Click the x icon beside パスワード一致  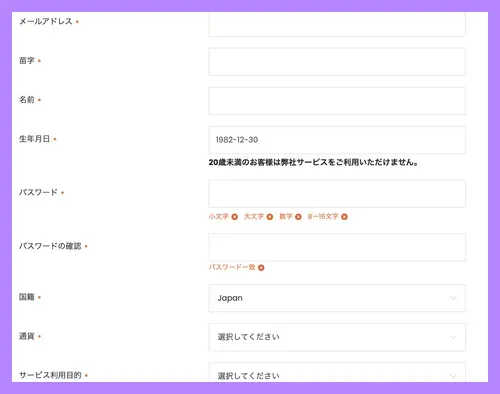(x=261, y=267)
